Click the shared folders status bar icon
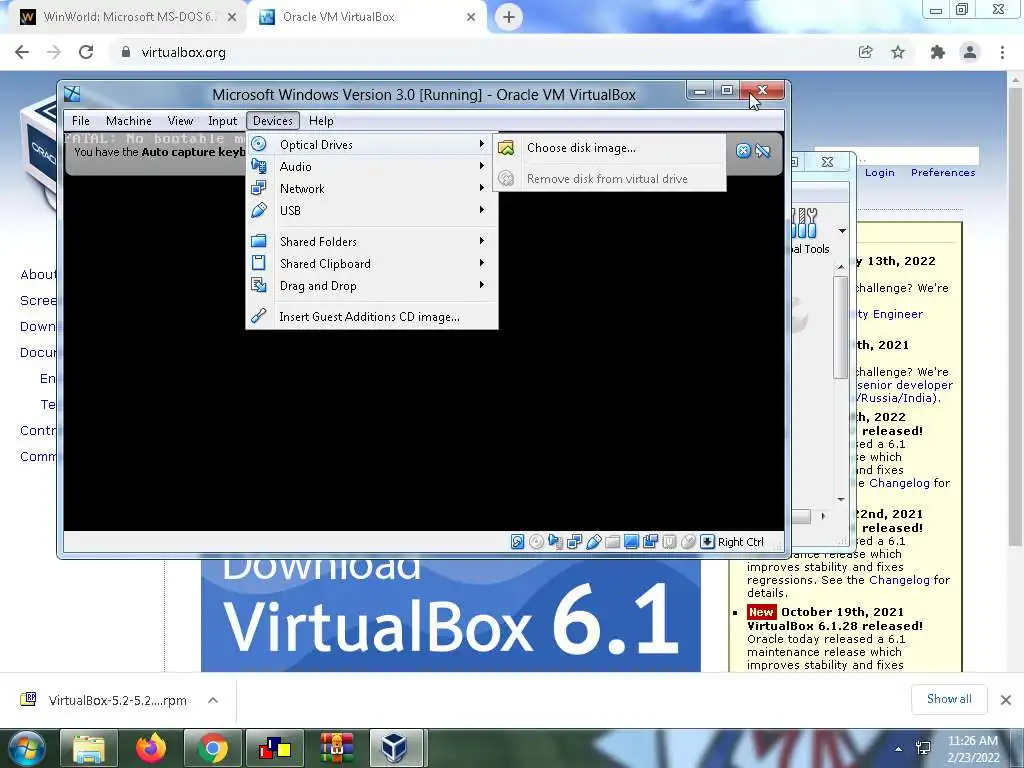 [613, 541]
